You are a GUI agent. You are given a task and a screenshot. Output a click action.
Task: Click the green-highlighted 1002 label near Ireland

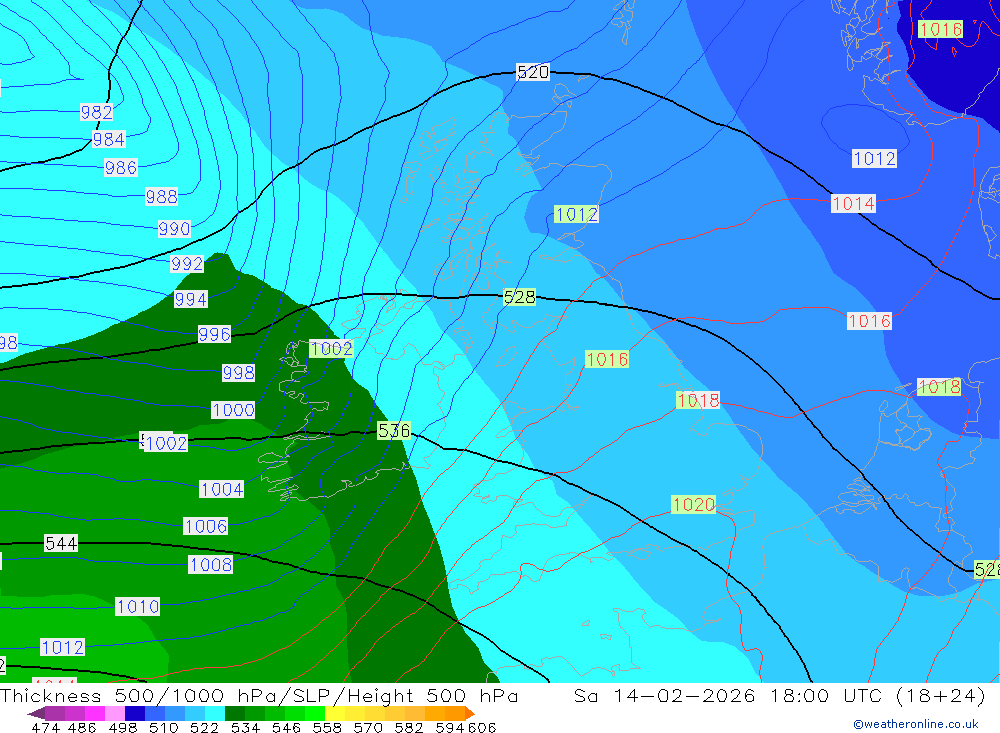tap(331, 349)
